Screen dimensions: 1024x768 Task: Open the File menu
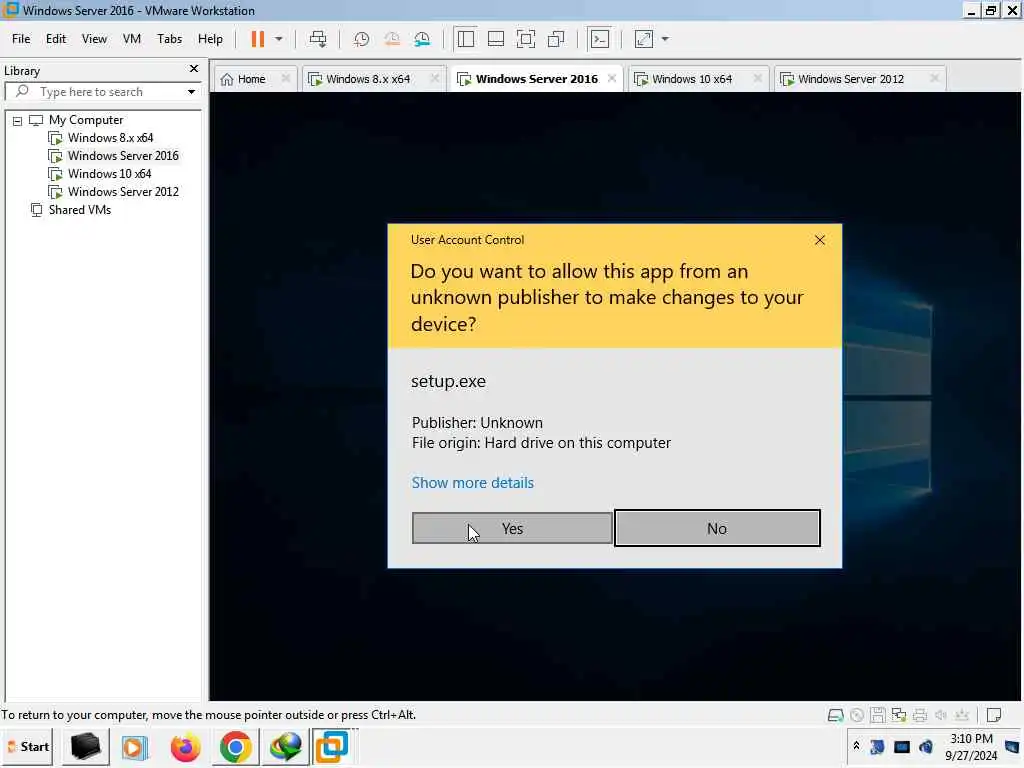(x=21, y=39)
